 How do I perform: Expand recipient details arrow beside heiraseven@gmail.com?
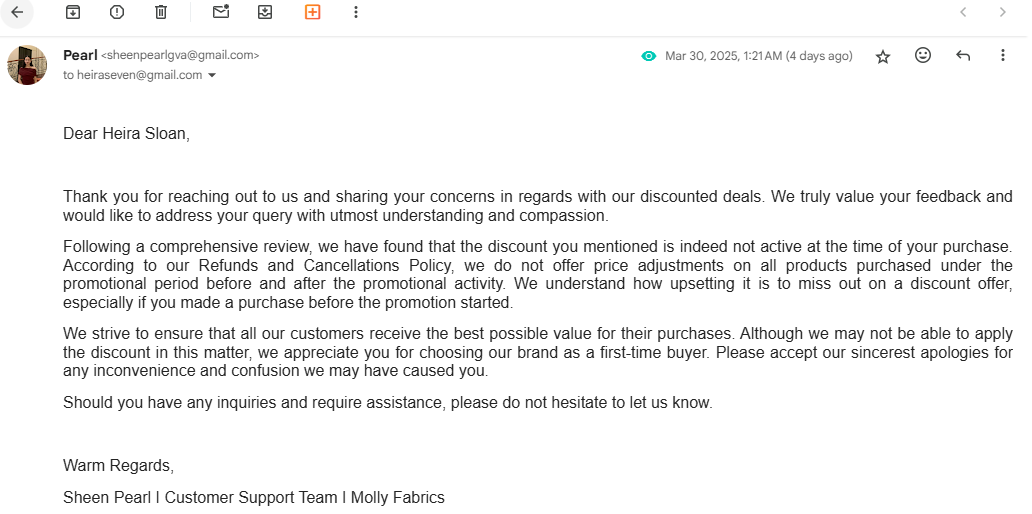[x=212, y=75]
